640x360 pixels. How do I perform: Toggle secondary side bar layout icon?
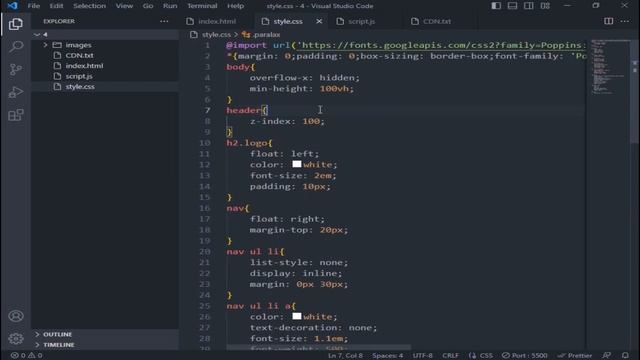coord(529,6)
